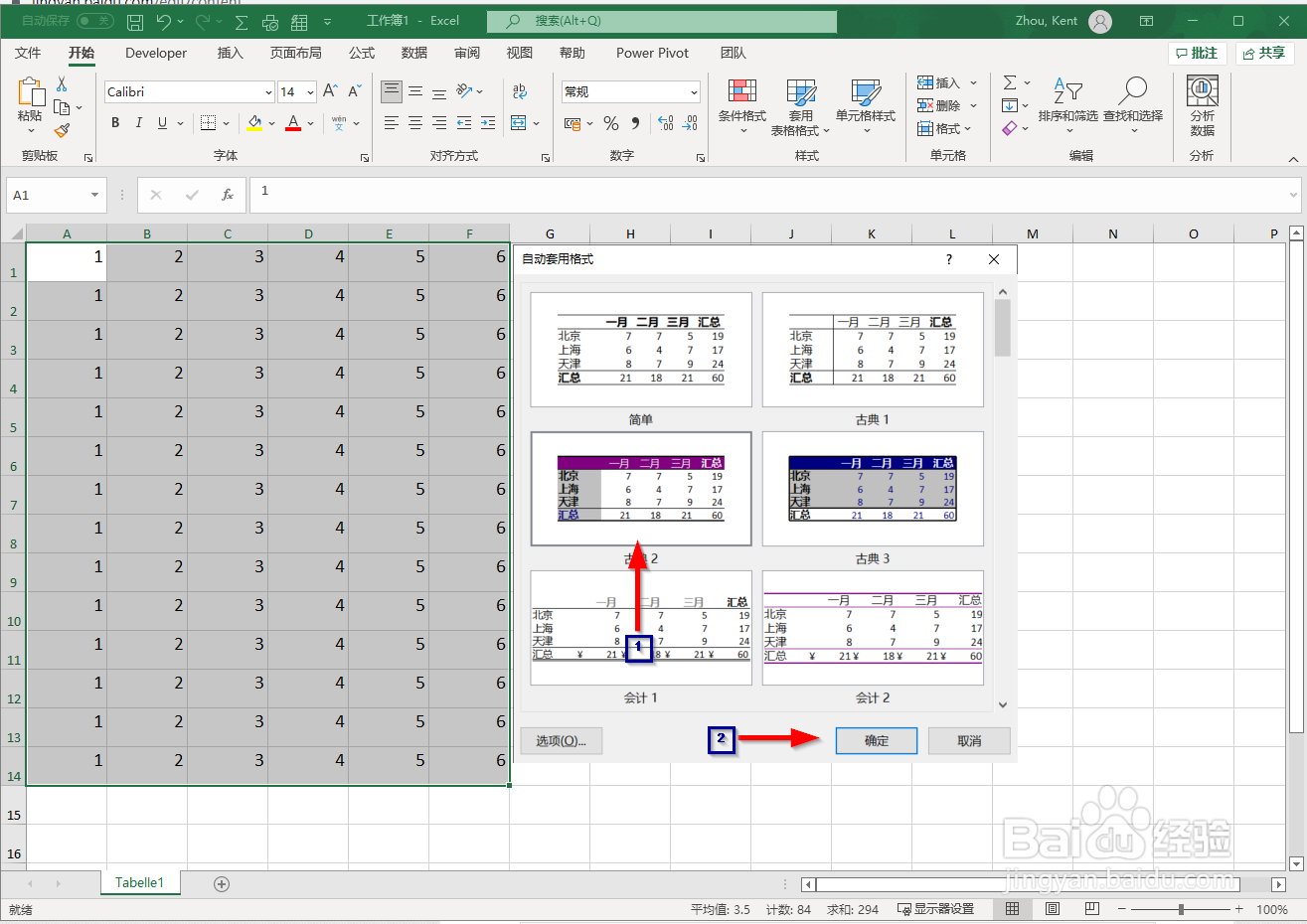The height and width of the screenshot is (924, 1307).
Task: Switch to the 公式 (Formulas) tab
Action: pos(362,53)
